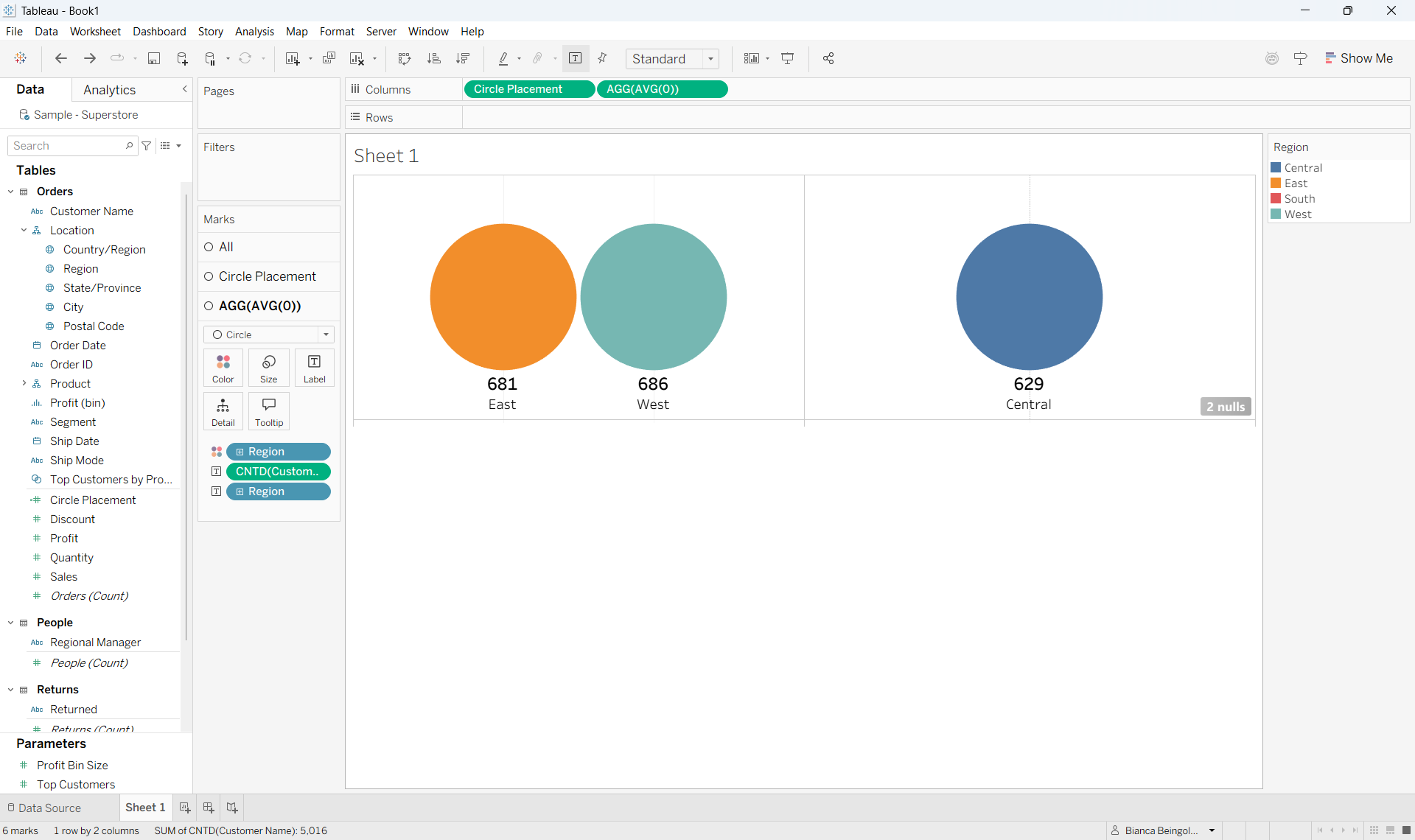Save the workbook using the toolbar disk icon
Image resolution: width=1415 pixels, height=840 pixels.
(x=154, y=58)
